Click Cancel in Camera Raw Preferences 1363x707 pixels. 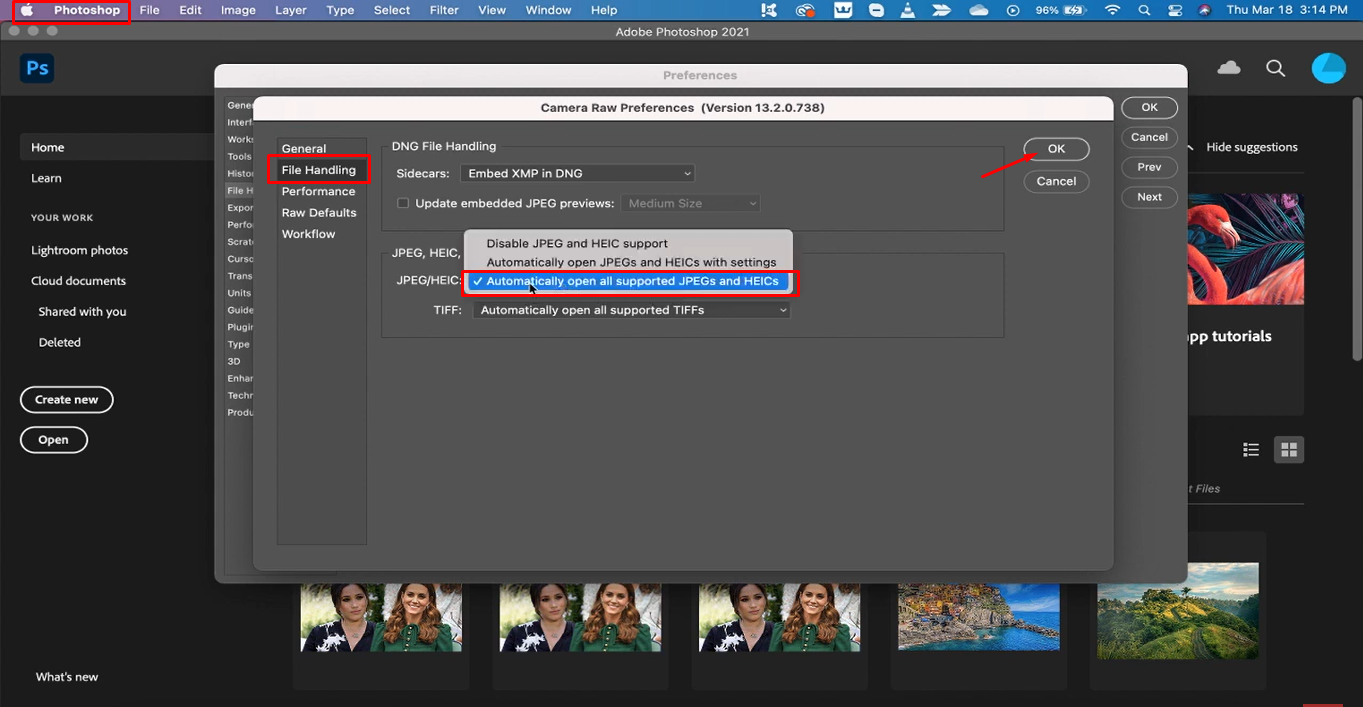click(x=1056, y=181)
